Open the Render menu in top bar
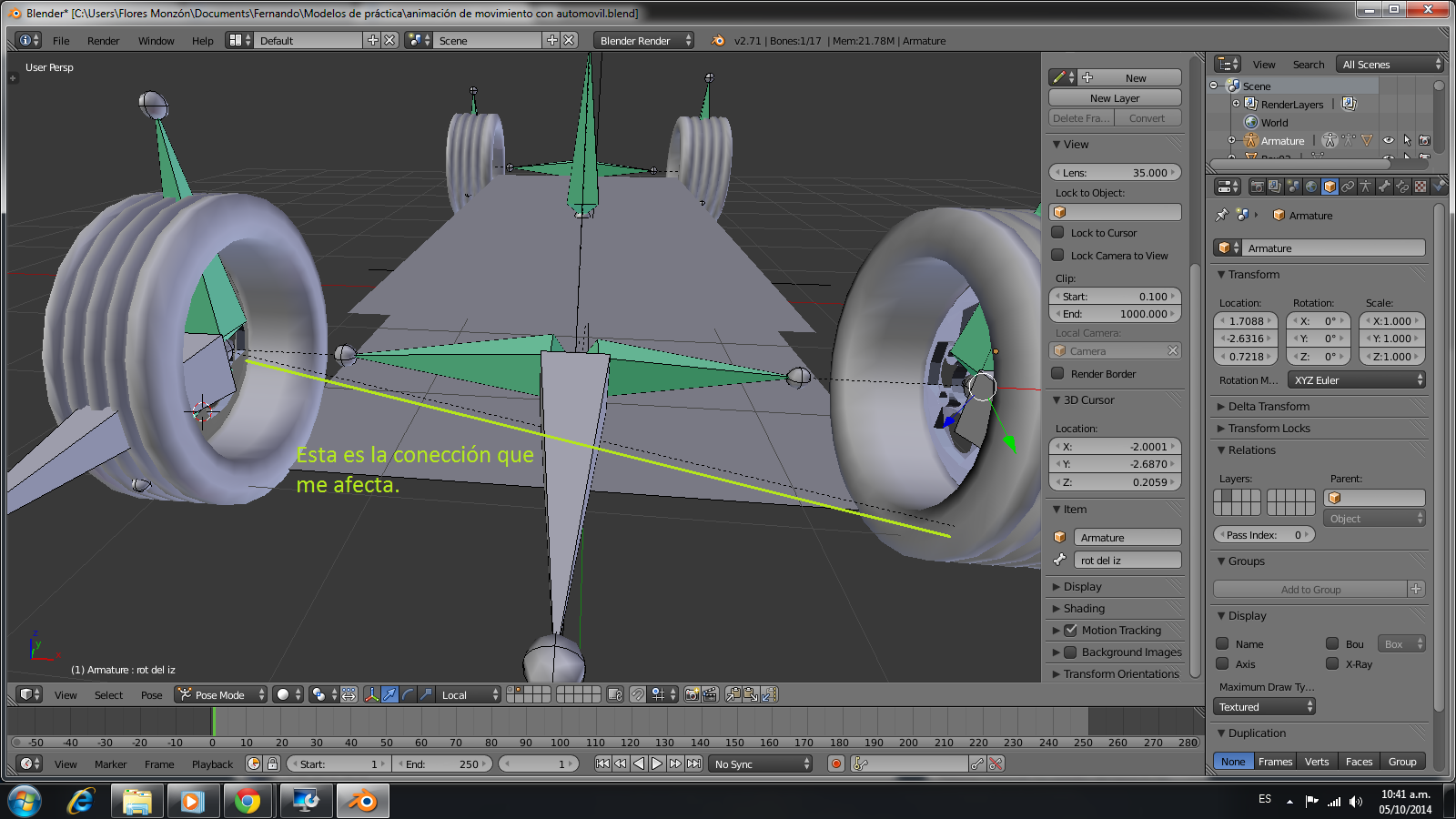Image resolution: width=1456 pixels, height=819 pixels. click(x=103, y=41)
